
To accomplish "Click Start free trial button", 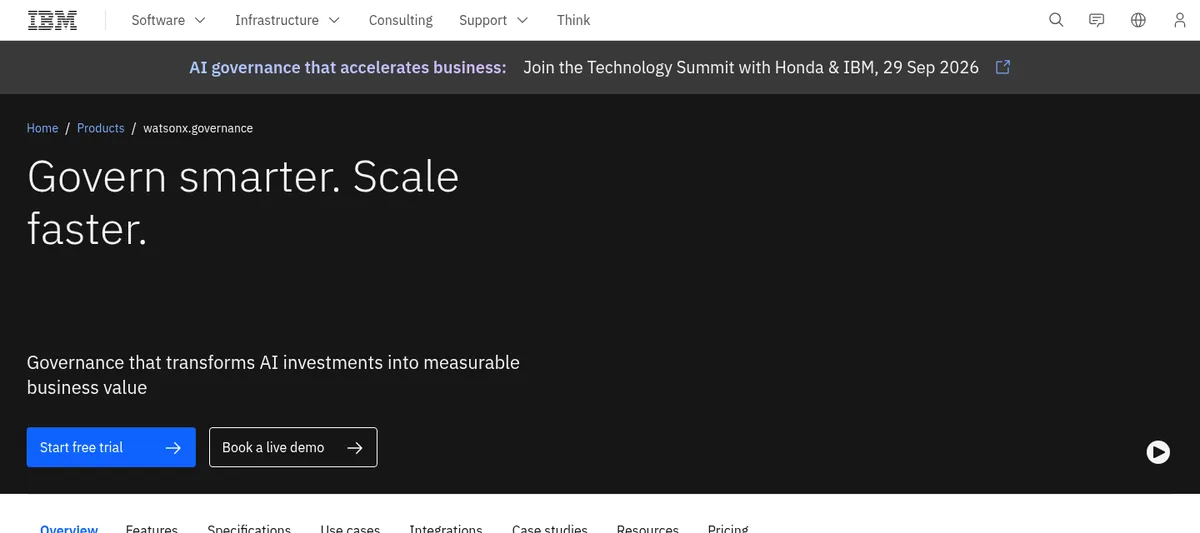I will point(111,447).
